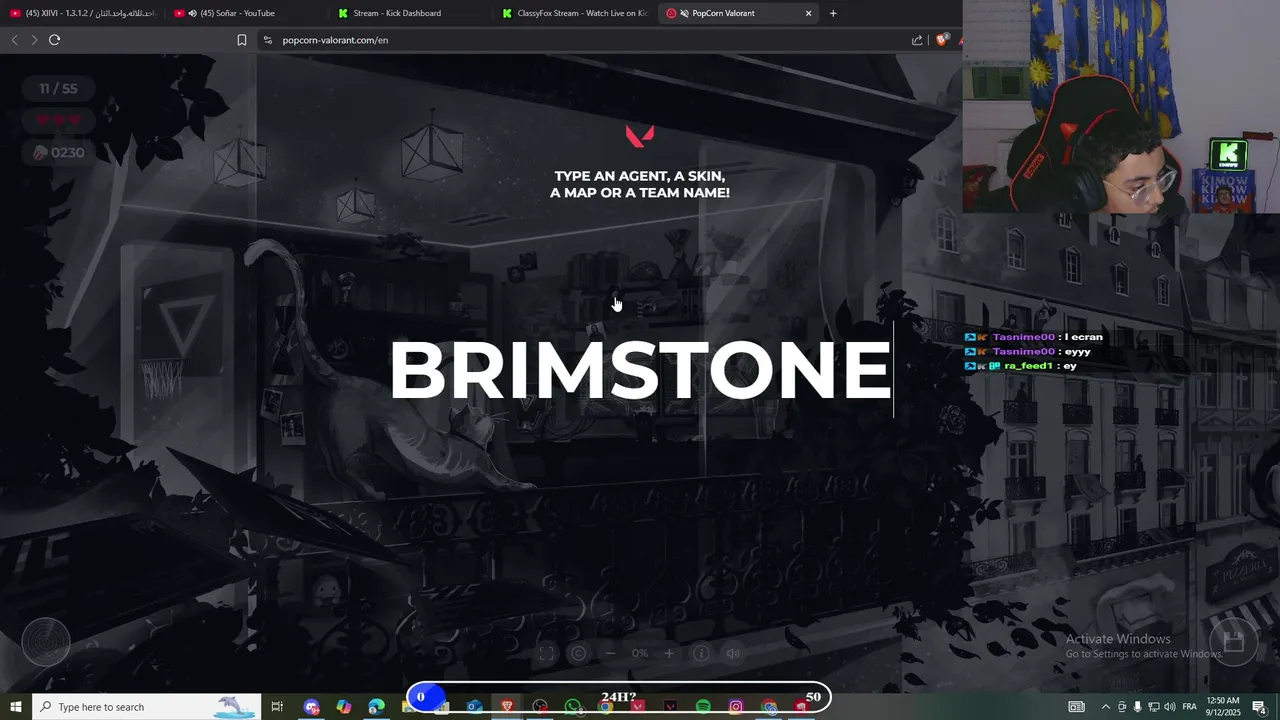Open a new browser tab

point(833,13)
